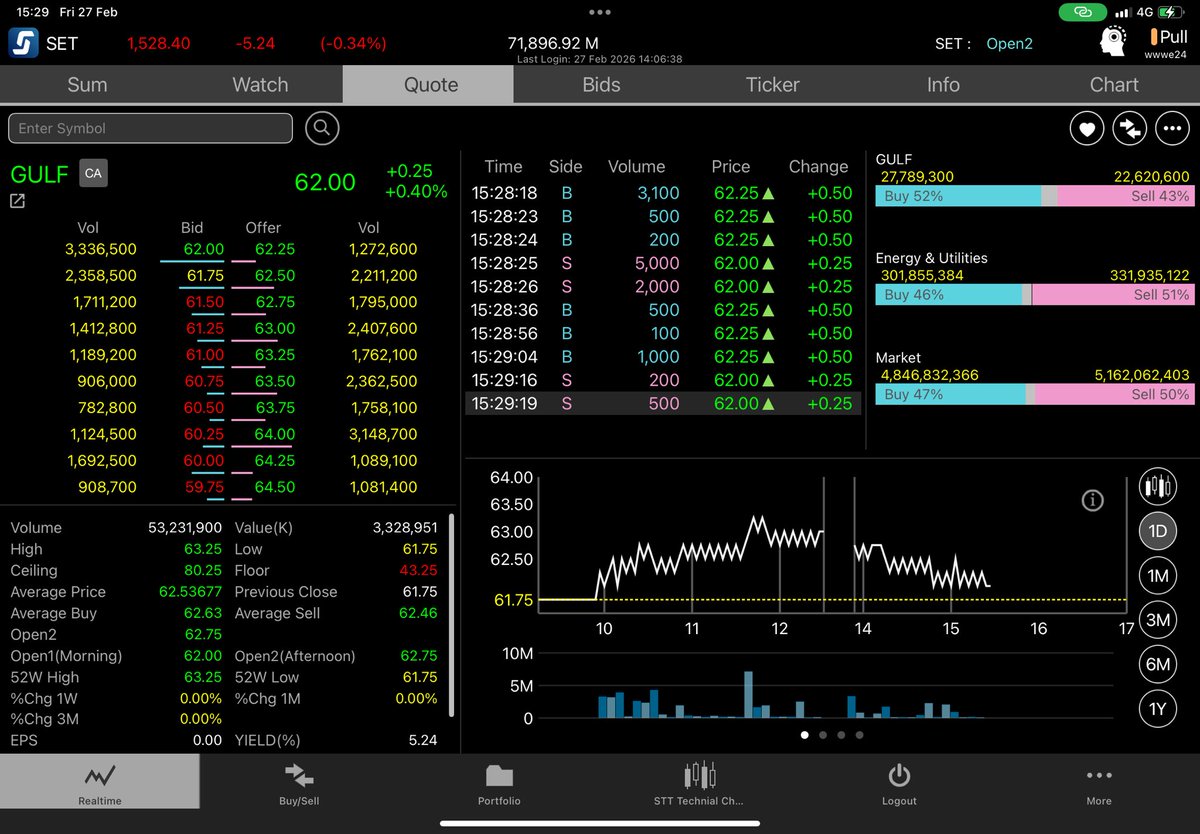Open the More menu at bottom right
Image resolution: width=1200 pixels, height=834 pixels.
(1098, 784)
